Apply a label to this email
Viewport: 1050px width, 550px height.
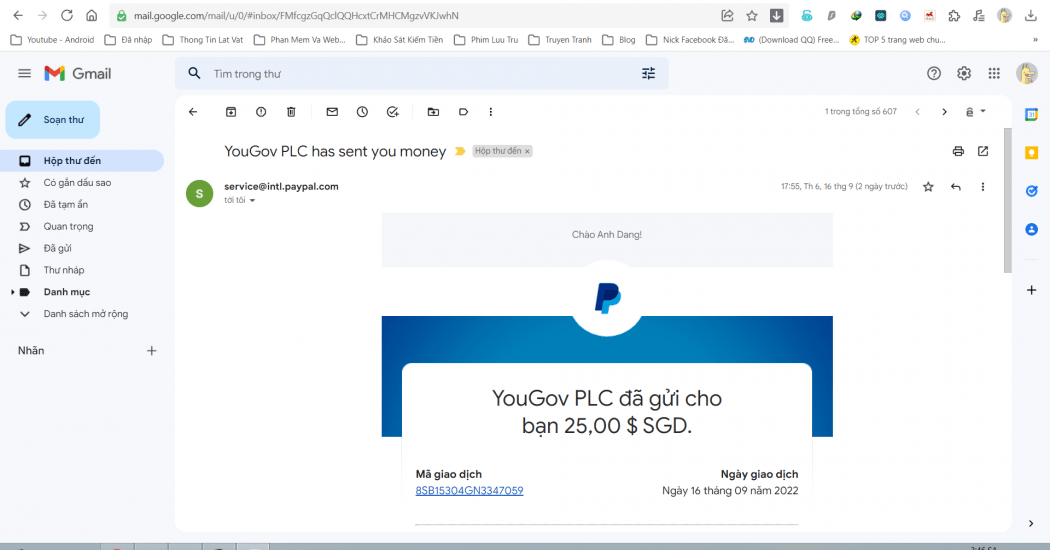pyautogui.click(x=463, y=112)
